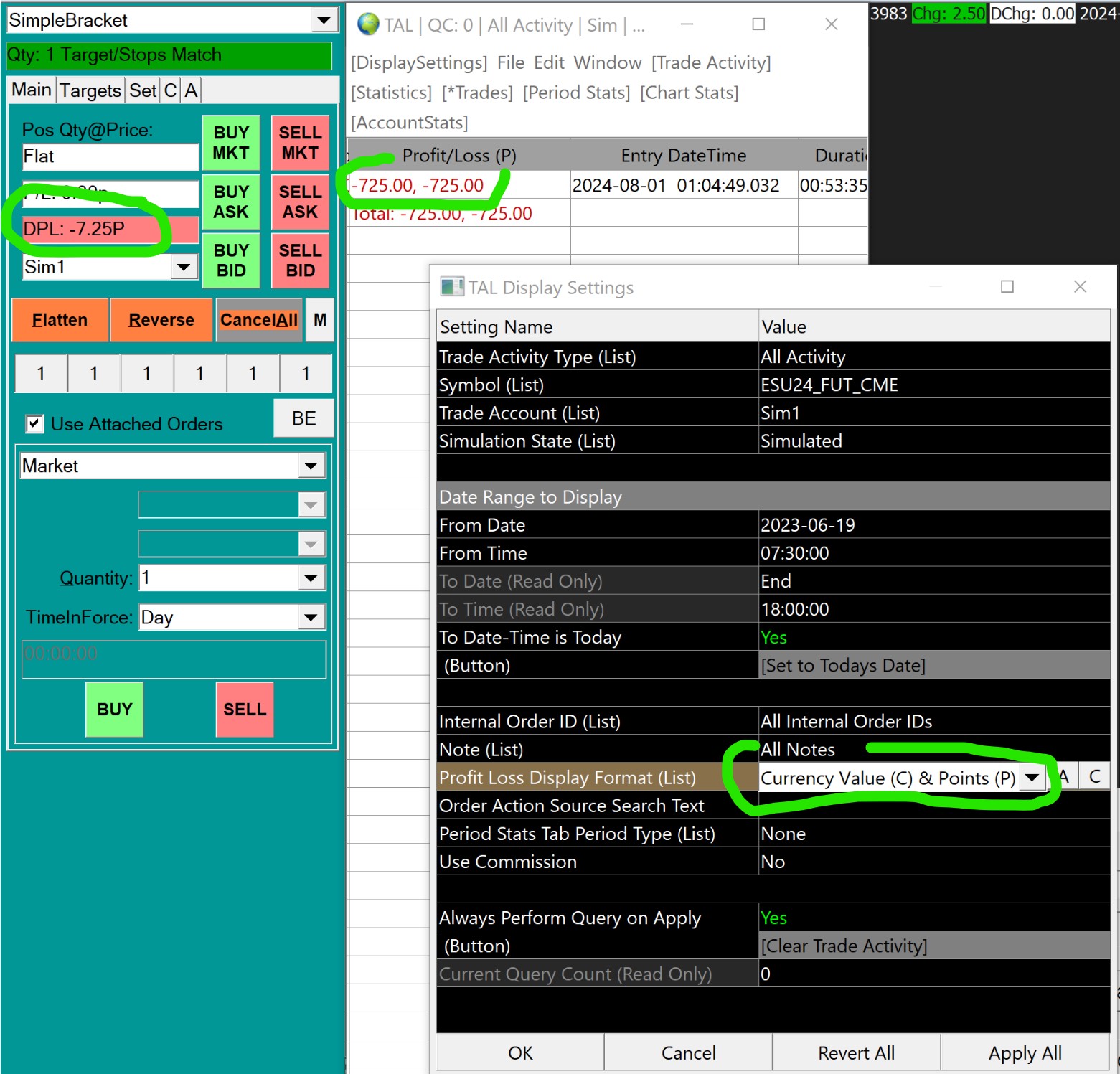
Task: Open the Market order type dropdown
Action: click(x=311, y=466)
